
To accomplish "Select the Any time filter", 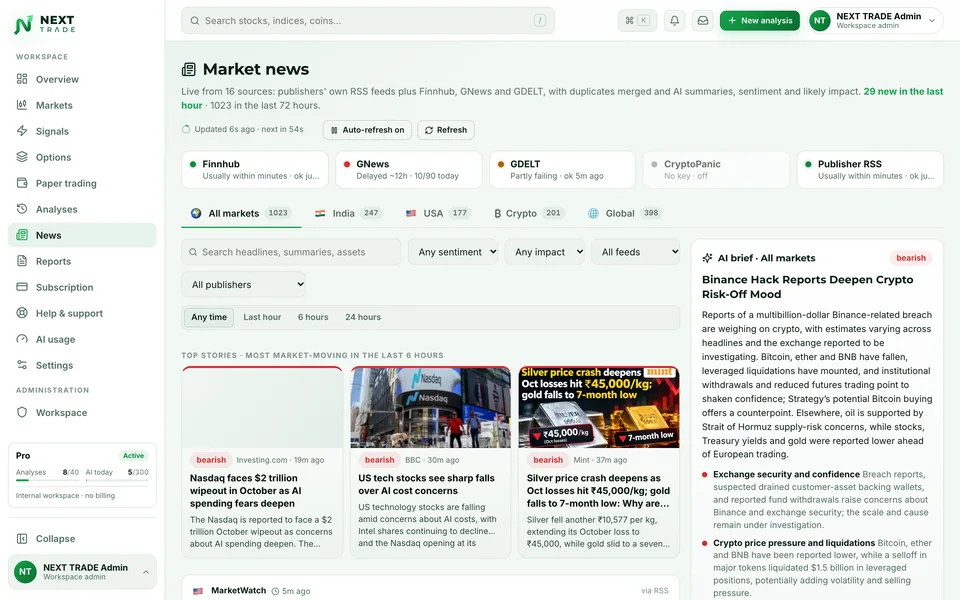I will tap(209, 317).
